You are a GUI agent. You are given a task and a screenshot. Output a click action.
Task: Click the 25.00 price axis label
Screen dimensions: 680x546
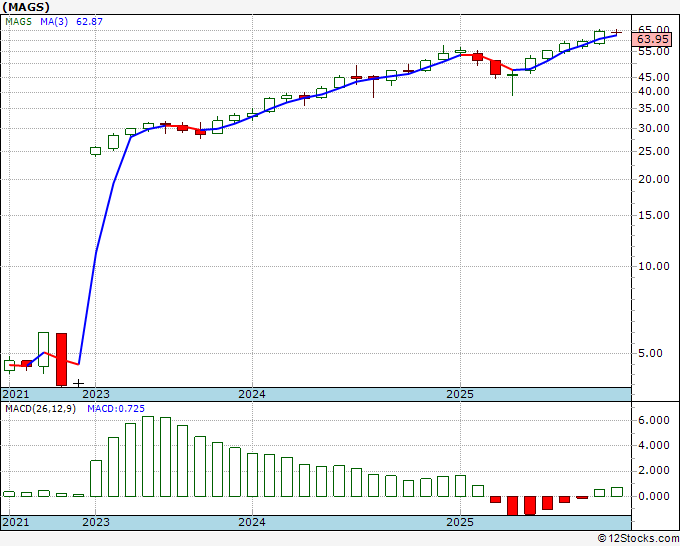tap(654, 151)
